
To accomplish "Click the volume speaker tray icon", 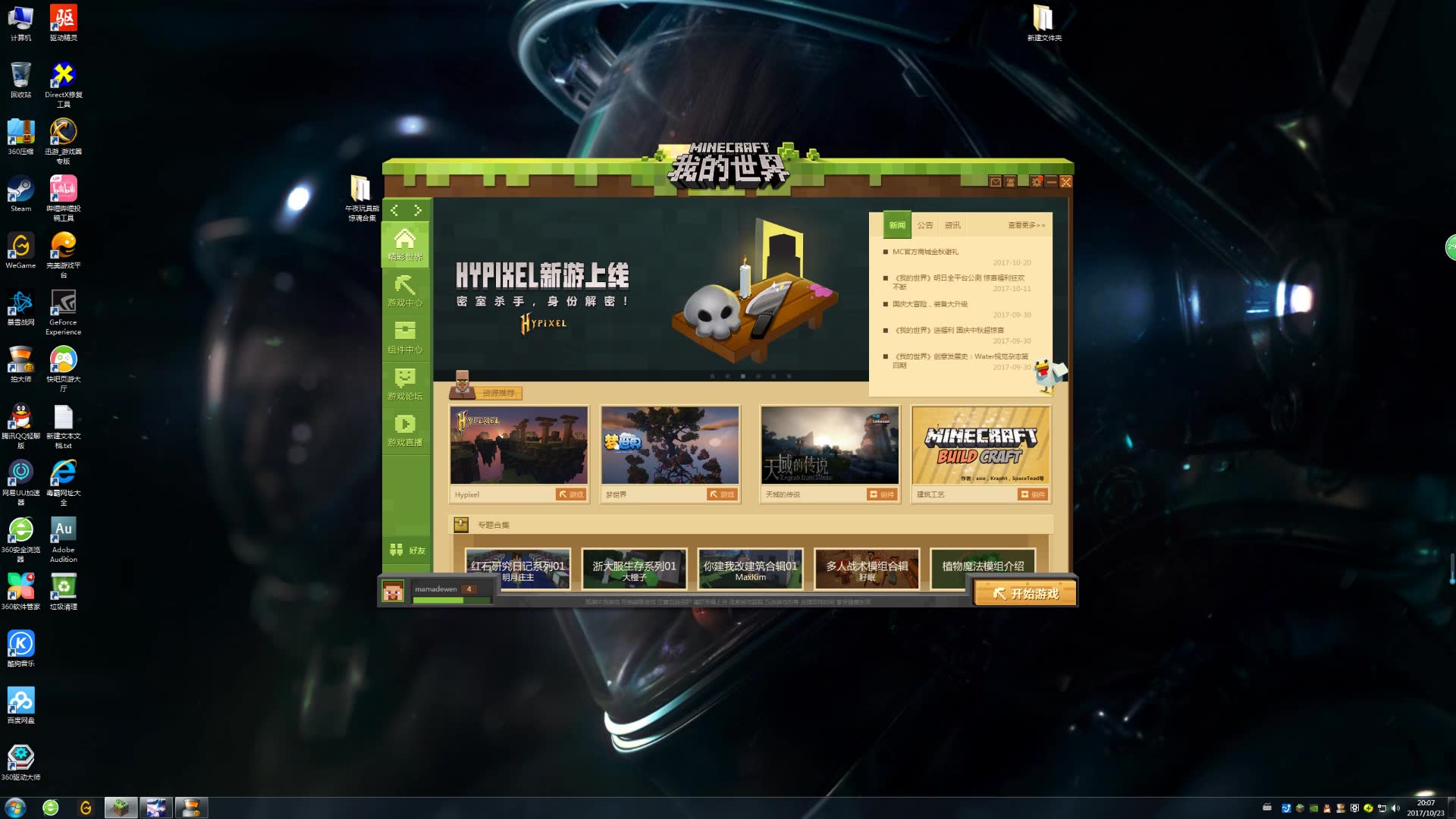I will coord(1396,808).
